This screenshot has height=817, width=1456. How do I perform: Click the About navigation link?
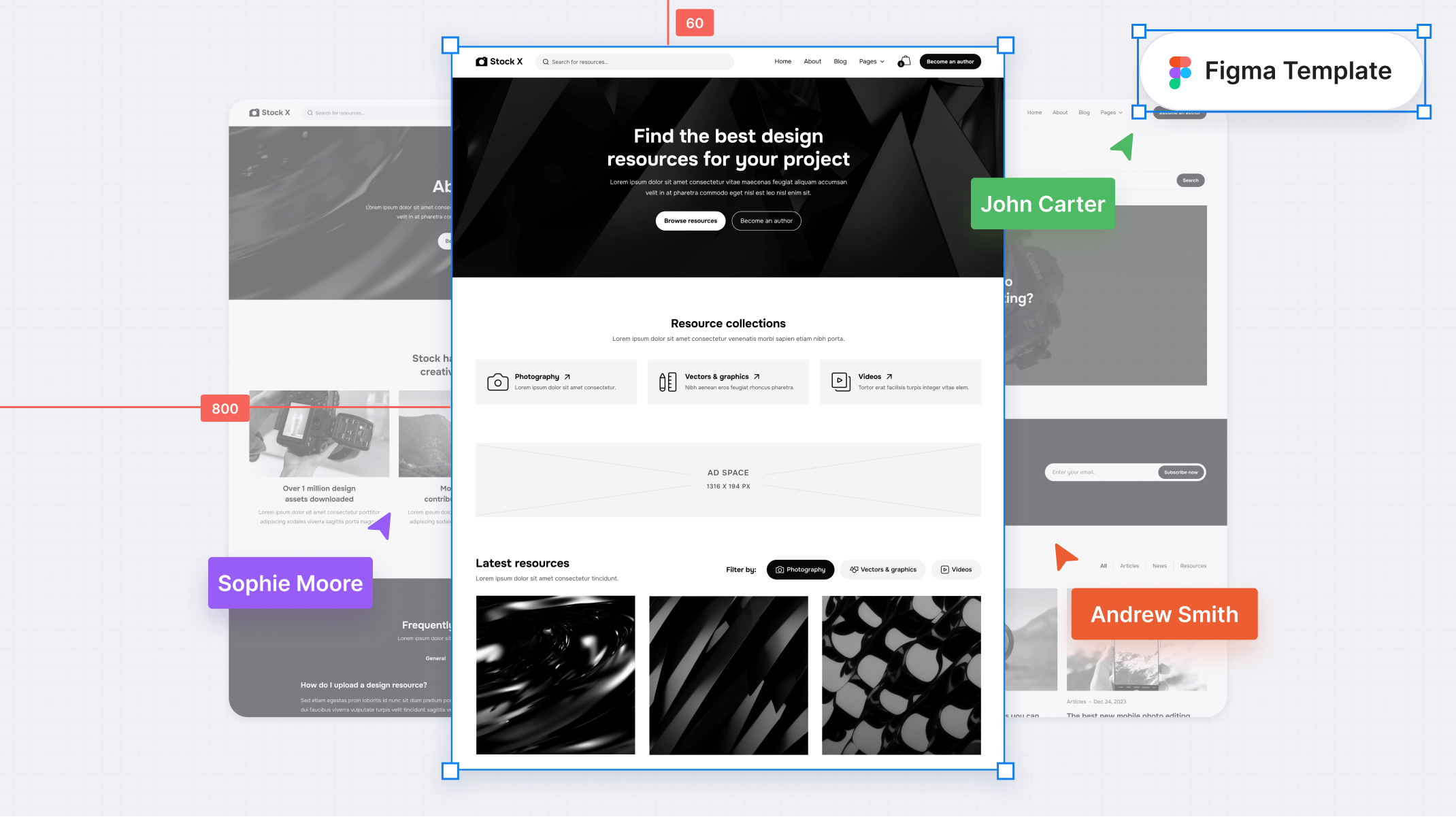(x=812, y=62)
